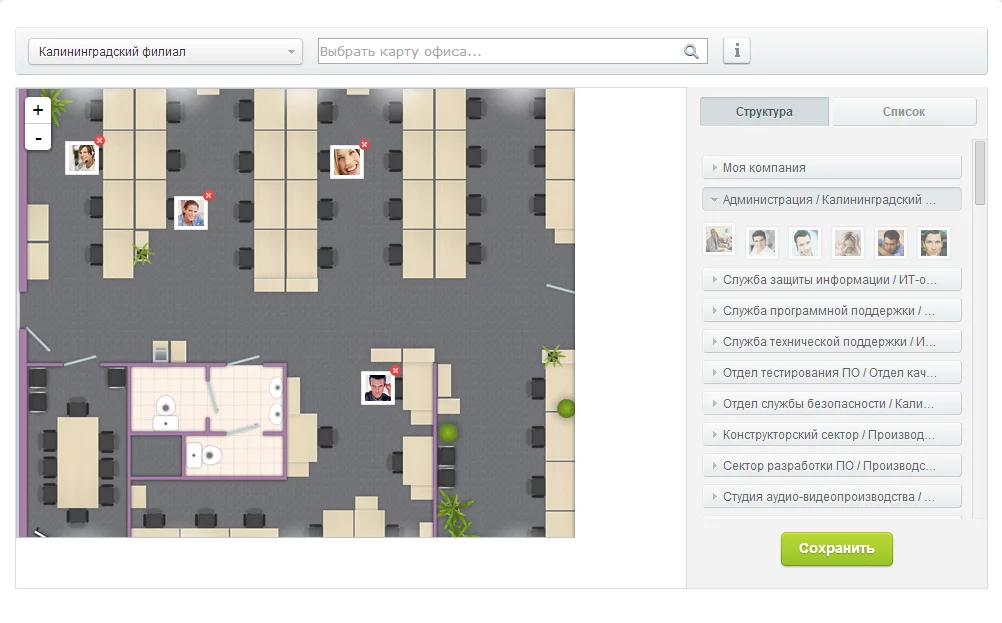Select last employee thumbnail in Администрация row
Viewport: 1002px width, 623px height.
click(934, 242)
